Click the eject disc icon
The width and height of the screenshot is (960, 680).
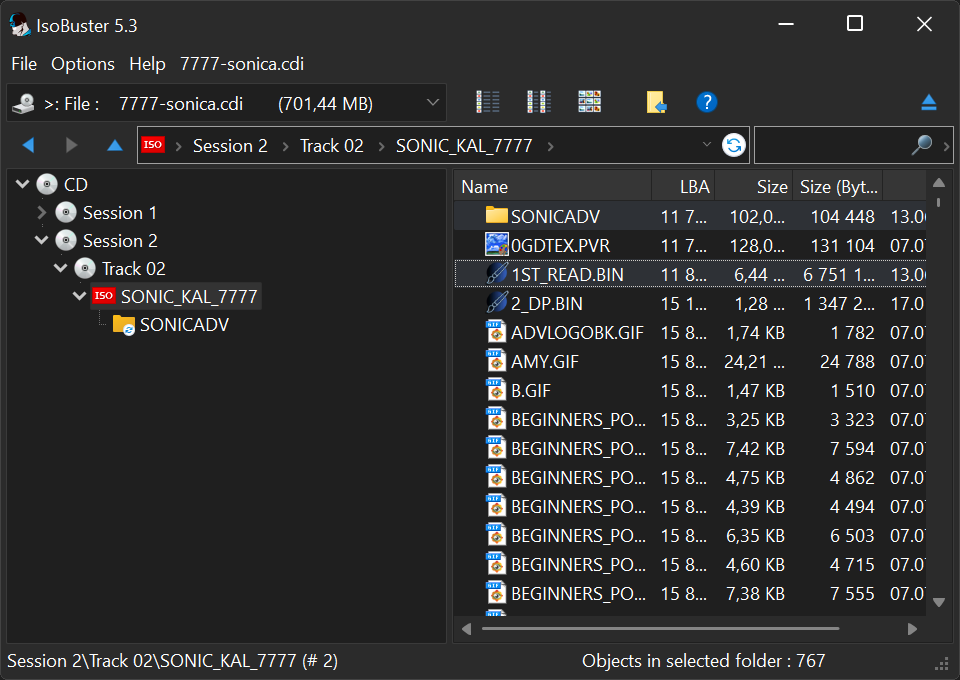[928, 102]
